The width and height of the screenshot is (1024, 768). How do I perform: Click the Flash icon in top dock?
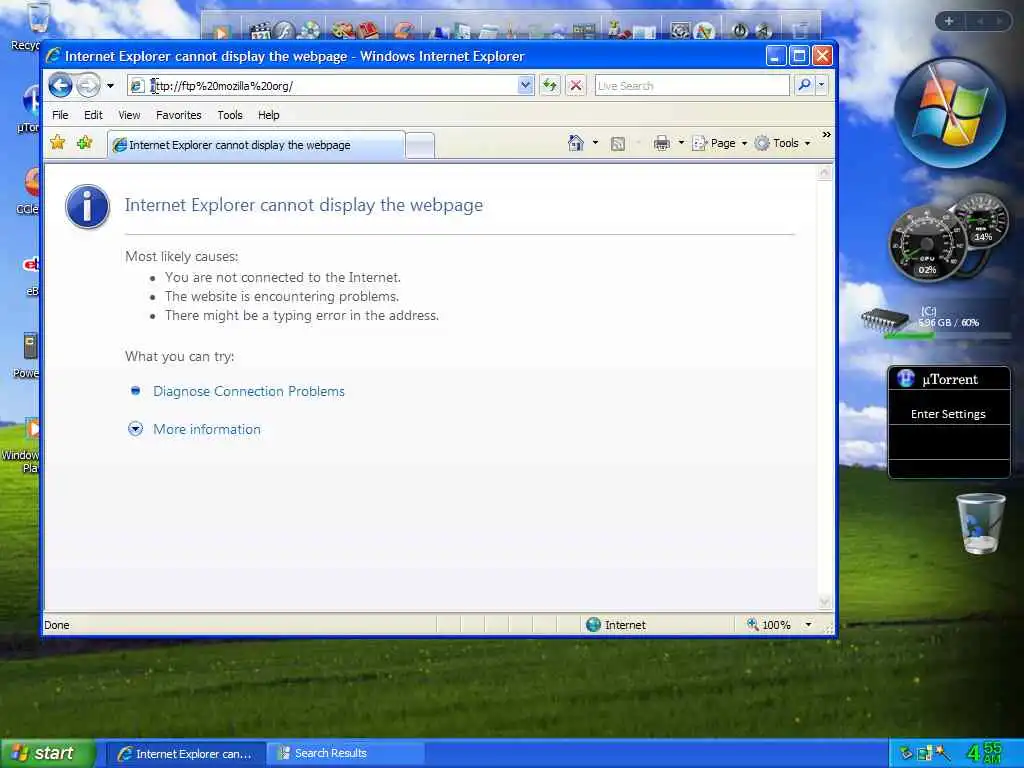pos(285,30)
